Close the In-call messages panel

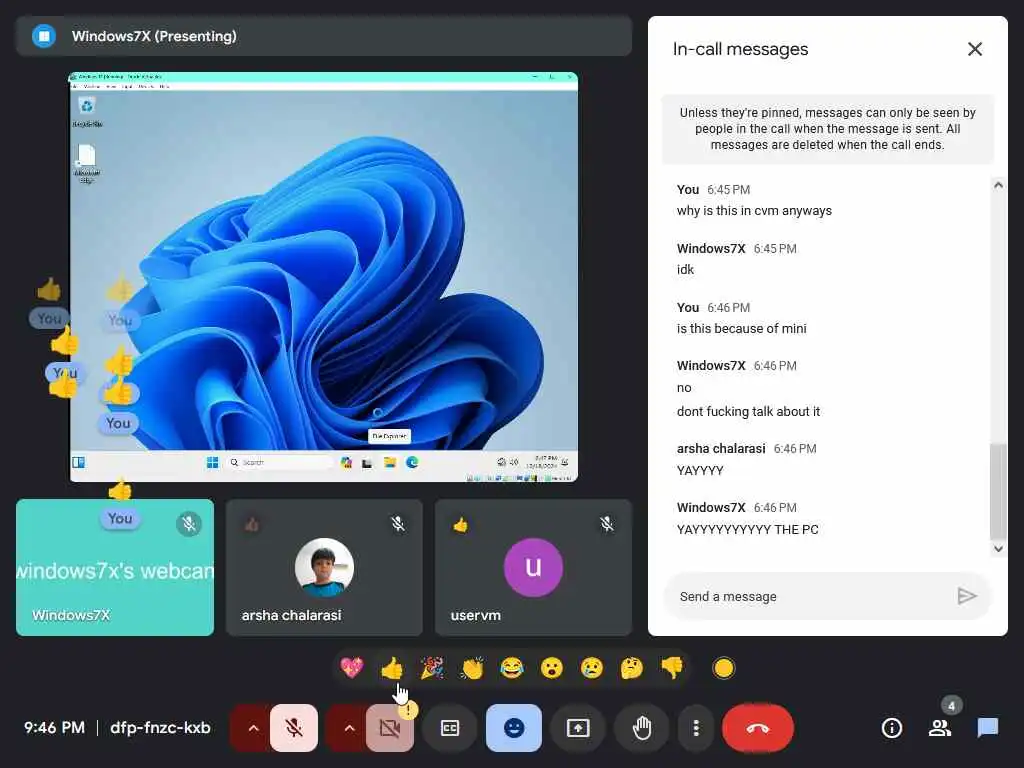(x=975, y=49)
